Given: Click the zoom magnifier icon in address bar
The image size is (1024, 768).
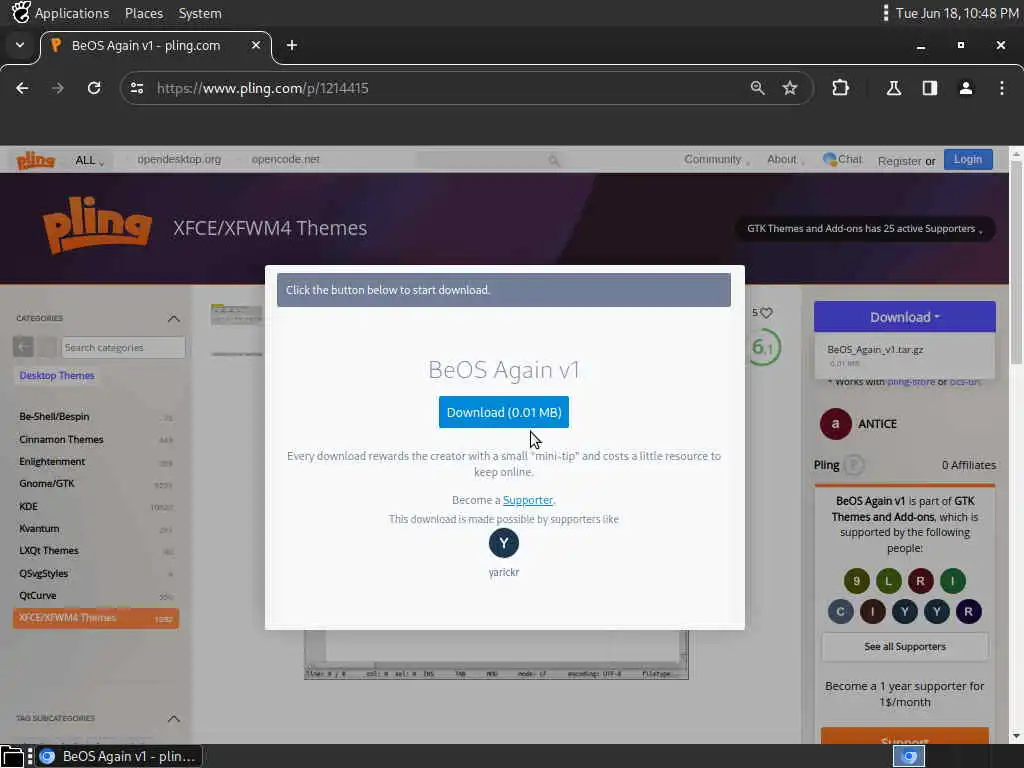Looking at the screenshot, I should (758, 88).
